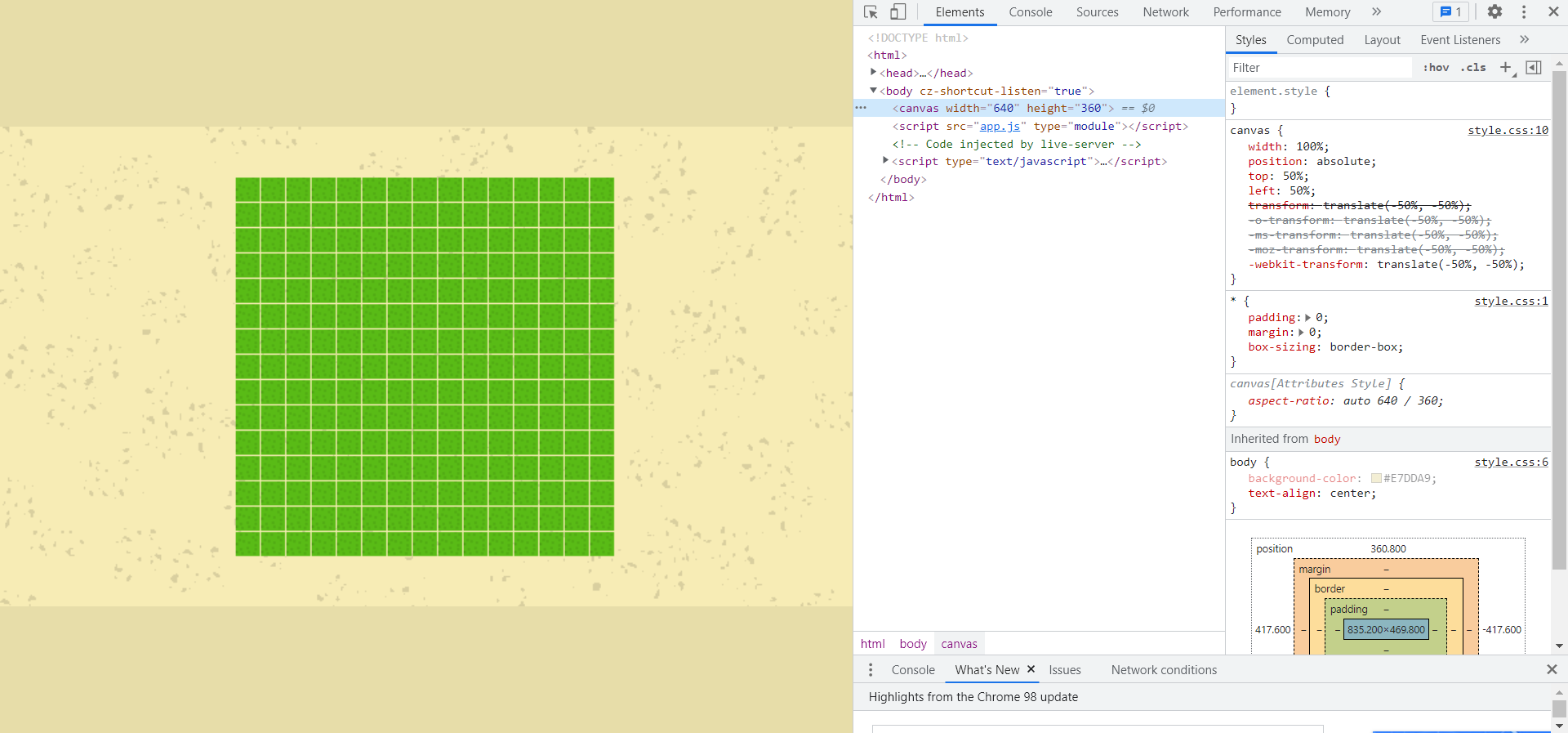Toggle the :hov element state panel

coord(1436,68)
